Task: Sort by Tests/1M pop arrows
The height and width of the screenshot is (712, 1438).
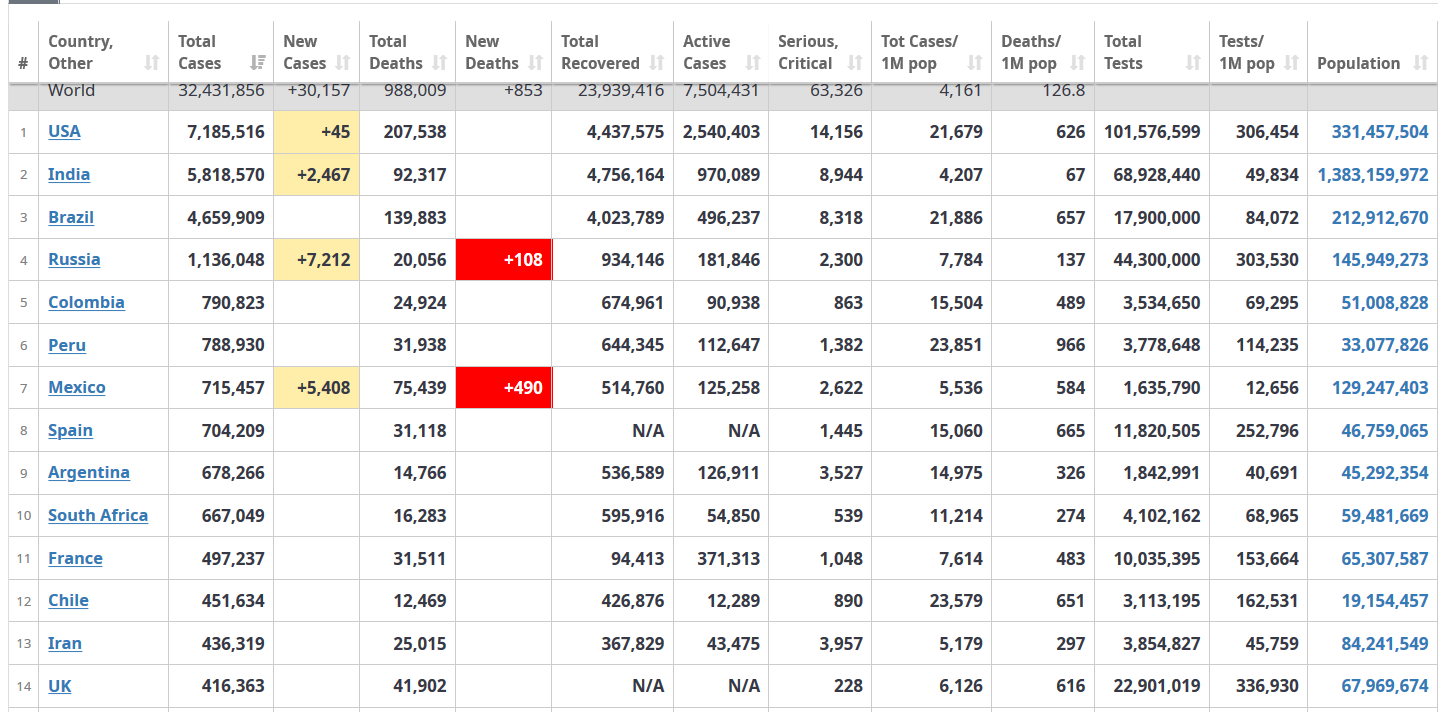Action: click(1291, 63)
